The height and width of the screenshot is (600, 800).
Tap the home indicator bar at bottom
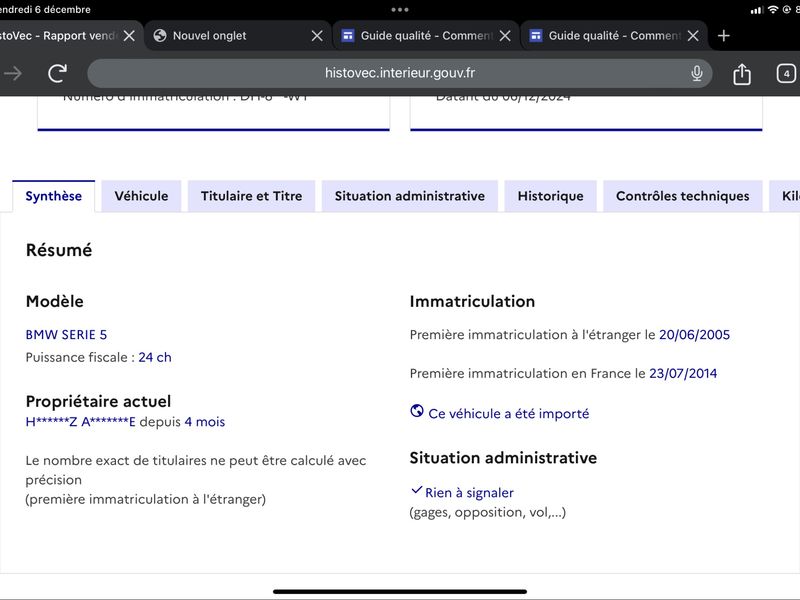coord(400,592)
